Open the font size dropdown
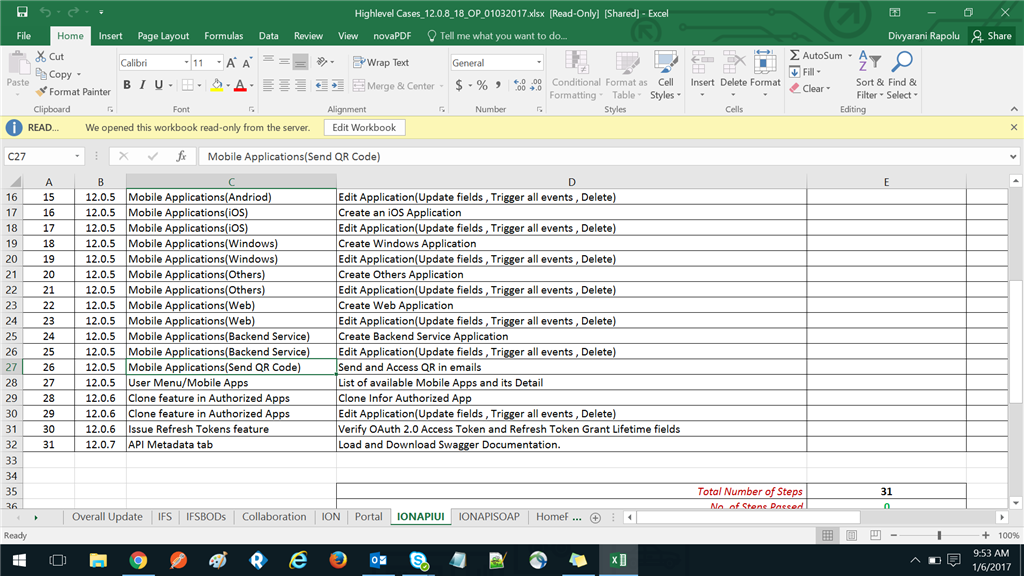 click(x=219, y=63)
